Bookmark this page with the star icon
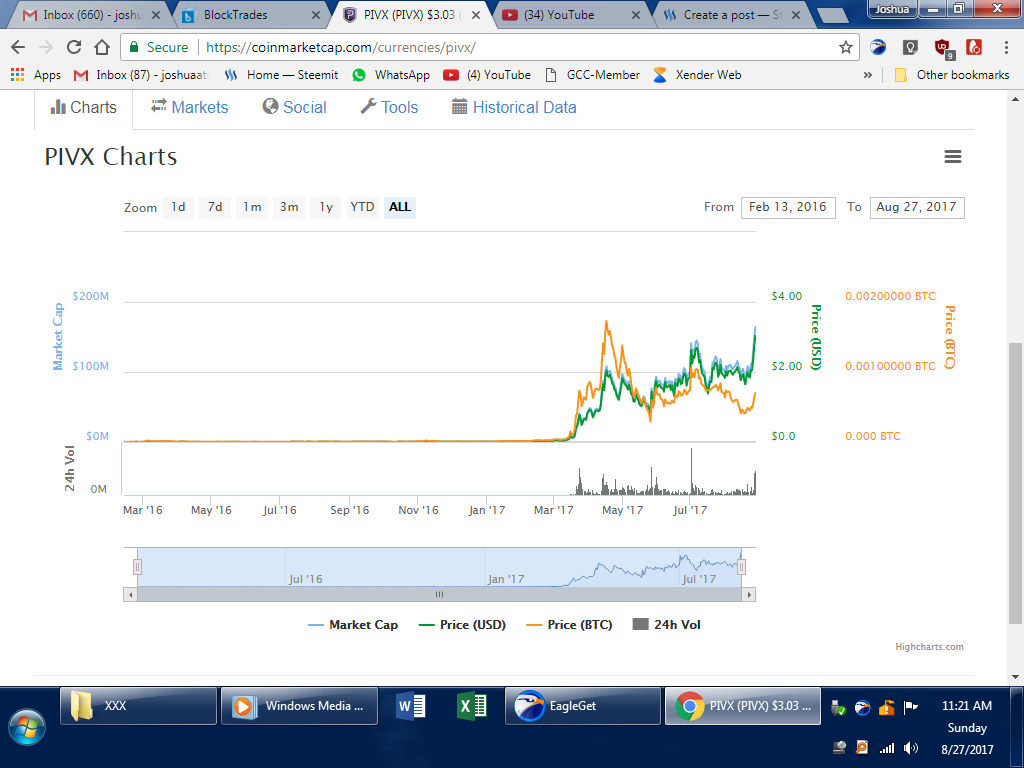Viewport: 1024px width, 768px height. pos(846,47)
